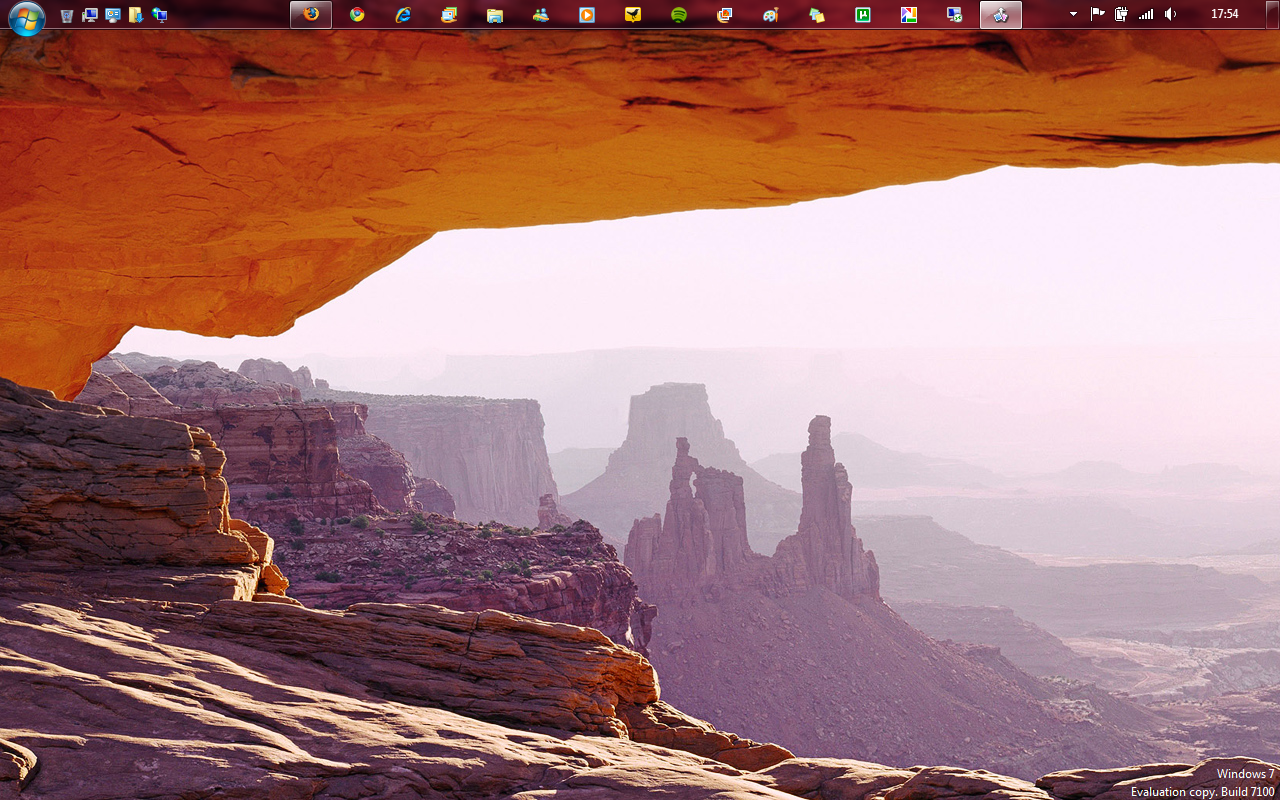The height and width of the screenshot is (800, 1280).
Task: Switch to the Firefox taskbar button
Action: [x=311, y=14]
